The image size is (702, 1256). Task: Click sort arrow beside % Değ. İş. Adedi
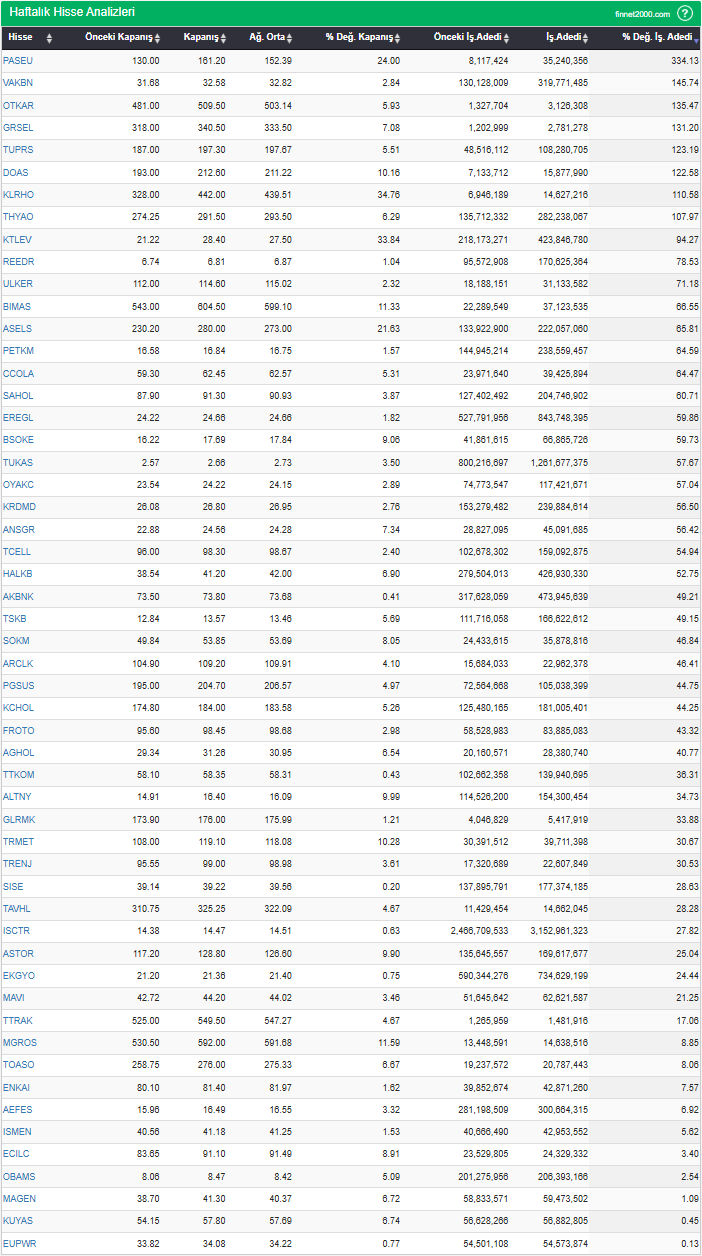click(696, 38)
